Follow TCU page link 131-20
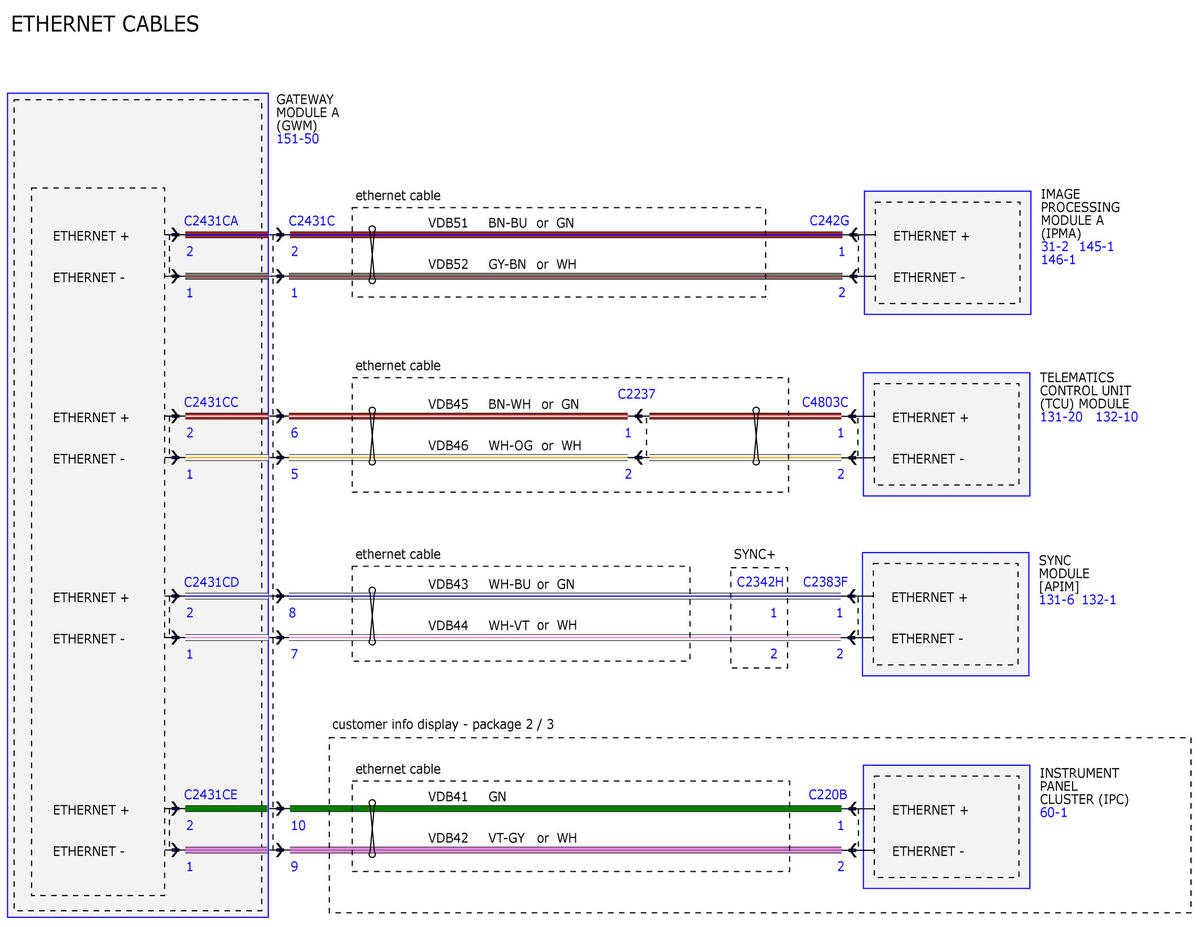 pos(1061,417)
